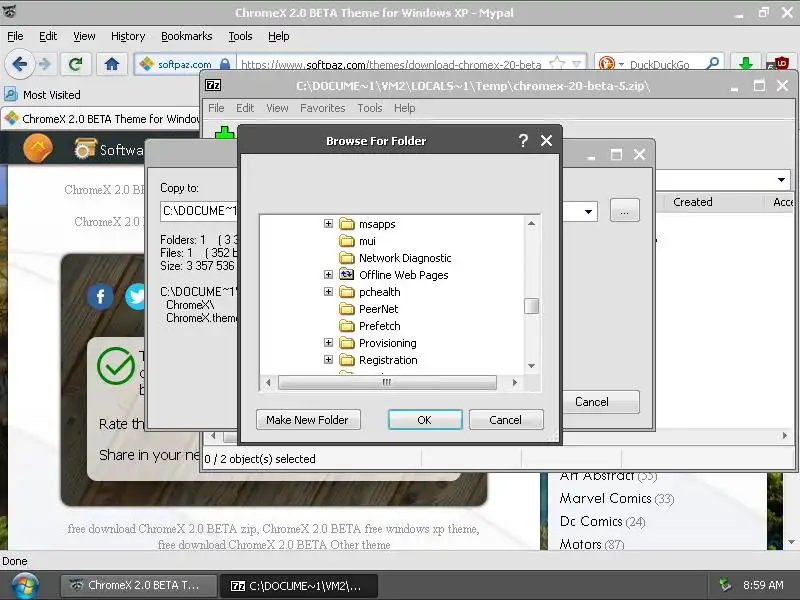This screenshot has height=600, width=800.
Task: Click the web page scroll down arrow
Action: 791,542
